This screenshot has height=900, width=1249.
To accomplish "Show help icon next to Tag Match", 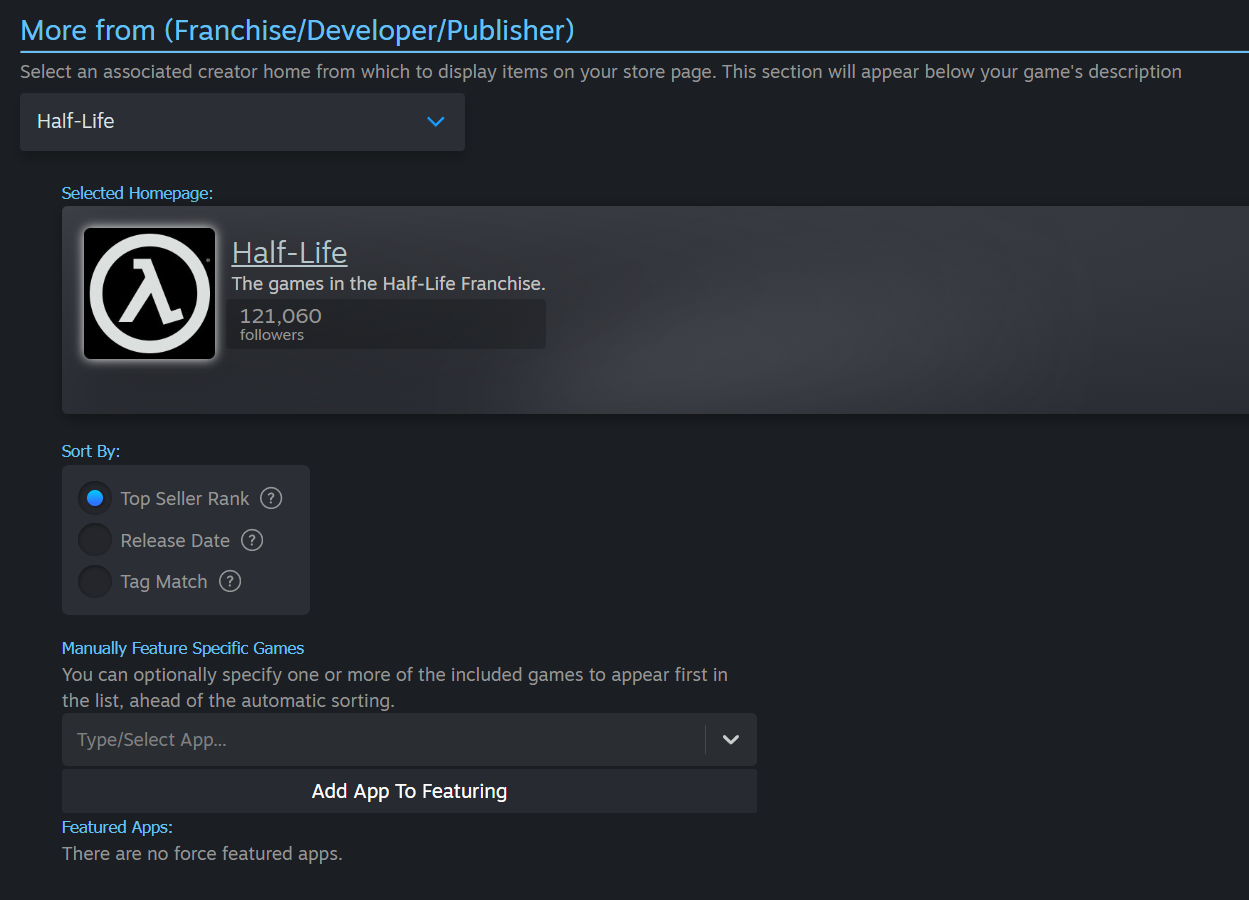I will (x=230, y=581).
